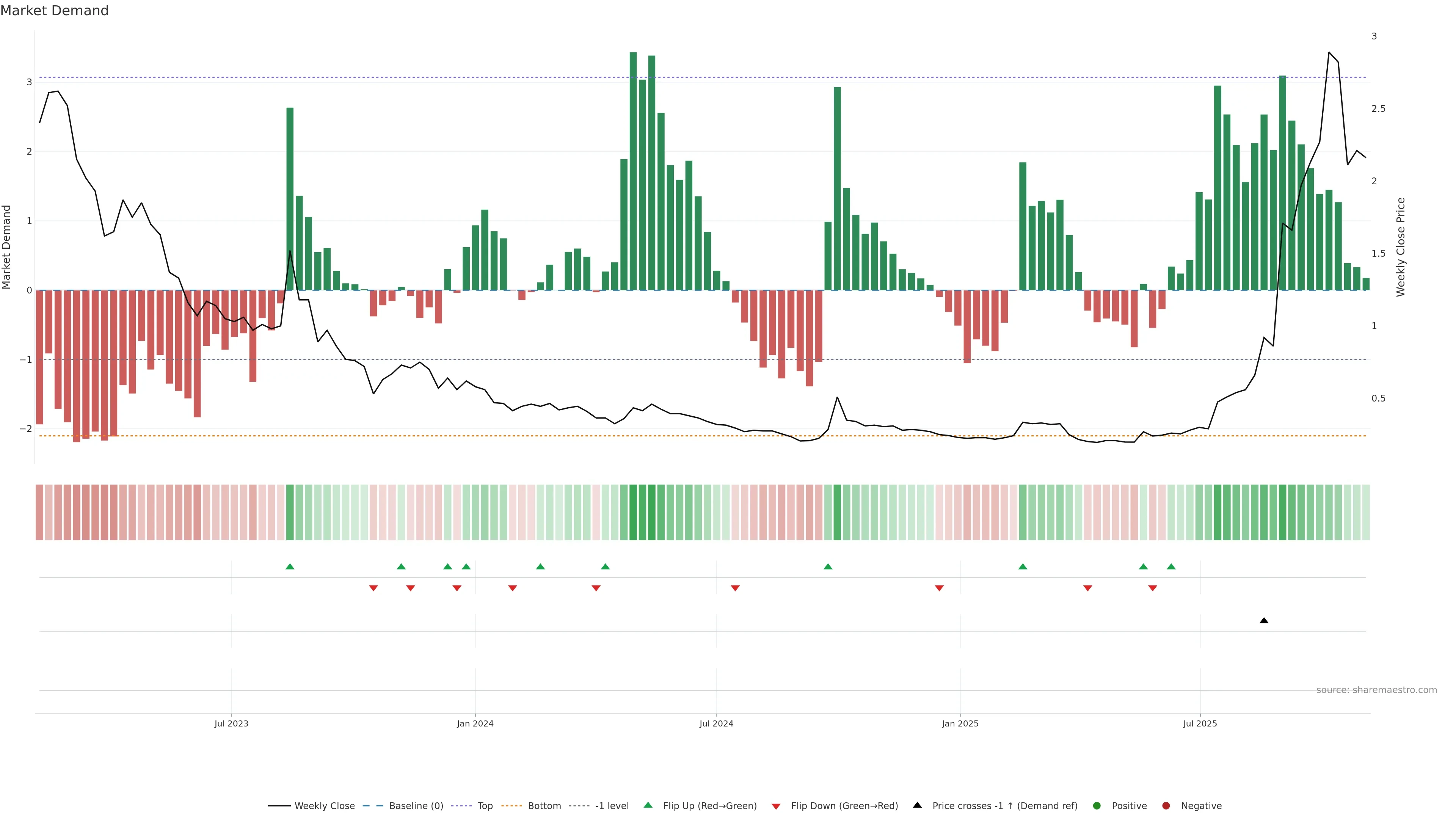The height and width of the screenshot is (819, 1456).
Task: Click the leftmost red flip-down triangle marker
Action: coord(373,588)
